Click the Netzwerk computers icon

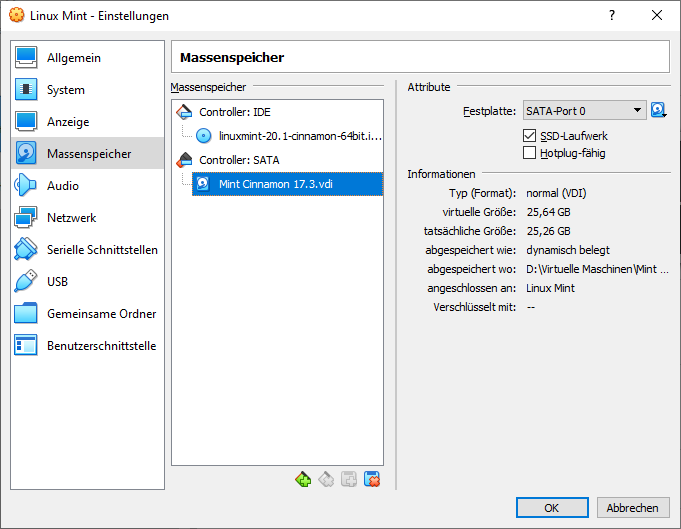26,217
